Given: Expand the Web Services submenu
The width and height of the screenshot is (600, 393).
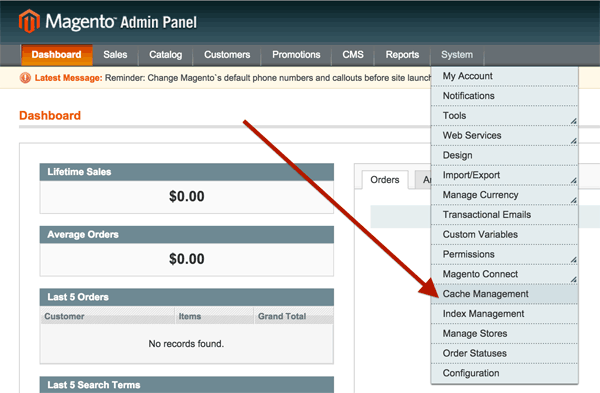Looking at the screenshot, I should pyautogui.click(x=504, y=135).
